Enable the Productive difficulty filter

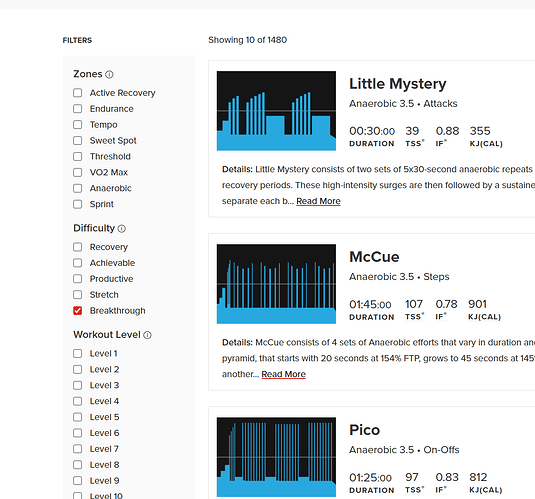(x=77, y=279)
